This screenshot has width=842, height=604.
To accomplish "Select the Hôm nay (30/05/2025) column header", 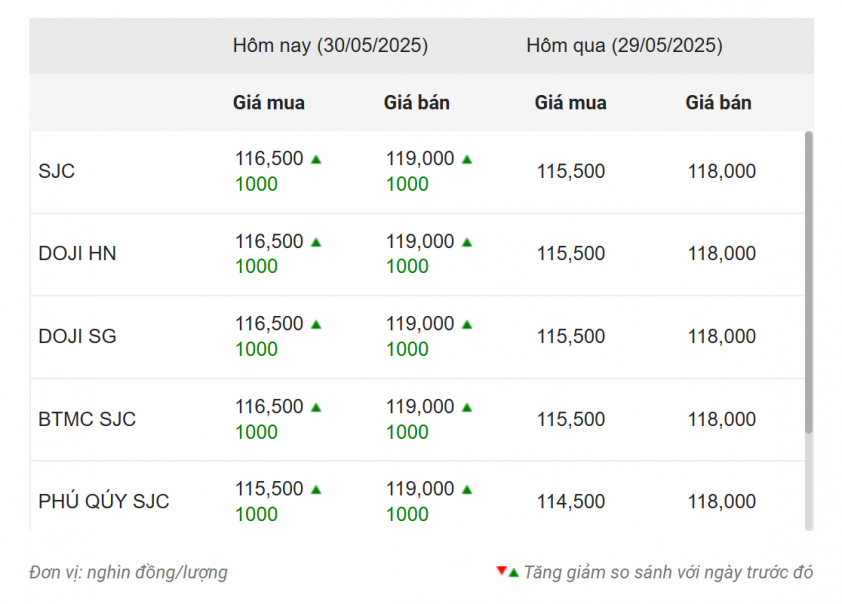I will (330, 46).
